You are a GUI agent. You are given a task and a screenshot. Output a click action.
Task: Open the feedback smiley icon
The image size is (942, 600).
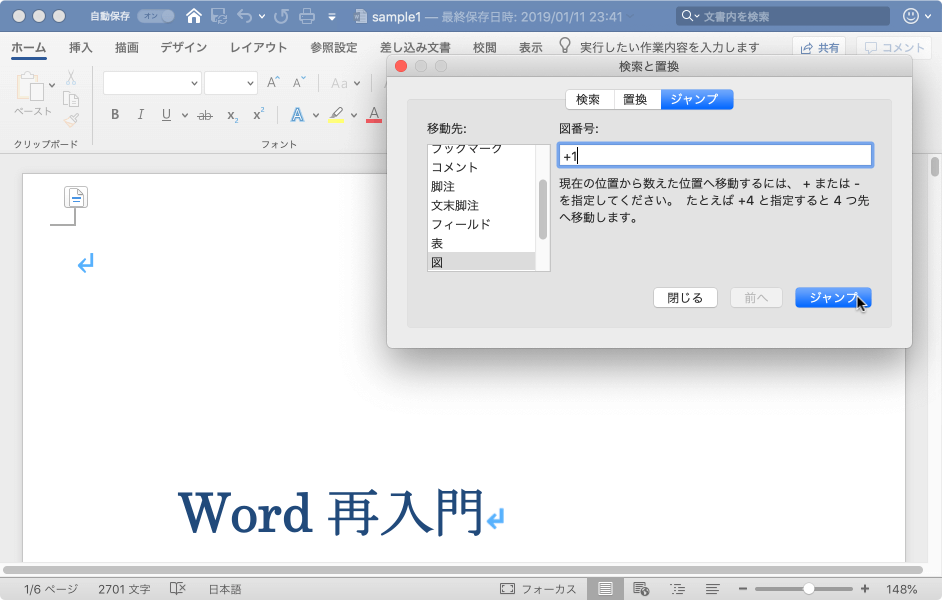point(911,16)
